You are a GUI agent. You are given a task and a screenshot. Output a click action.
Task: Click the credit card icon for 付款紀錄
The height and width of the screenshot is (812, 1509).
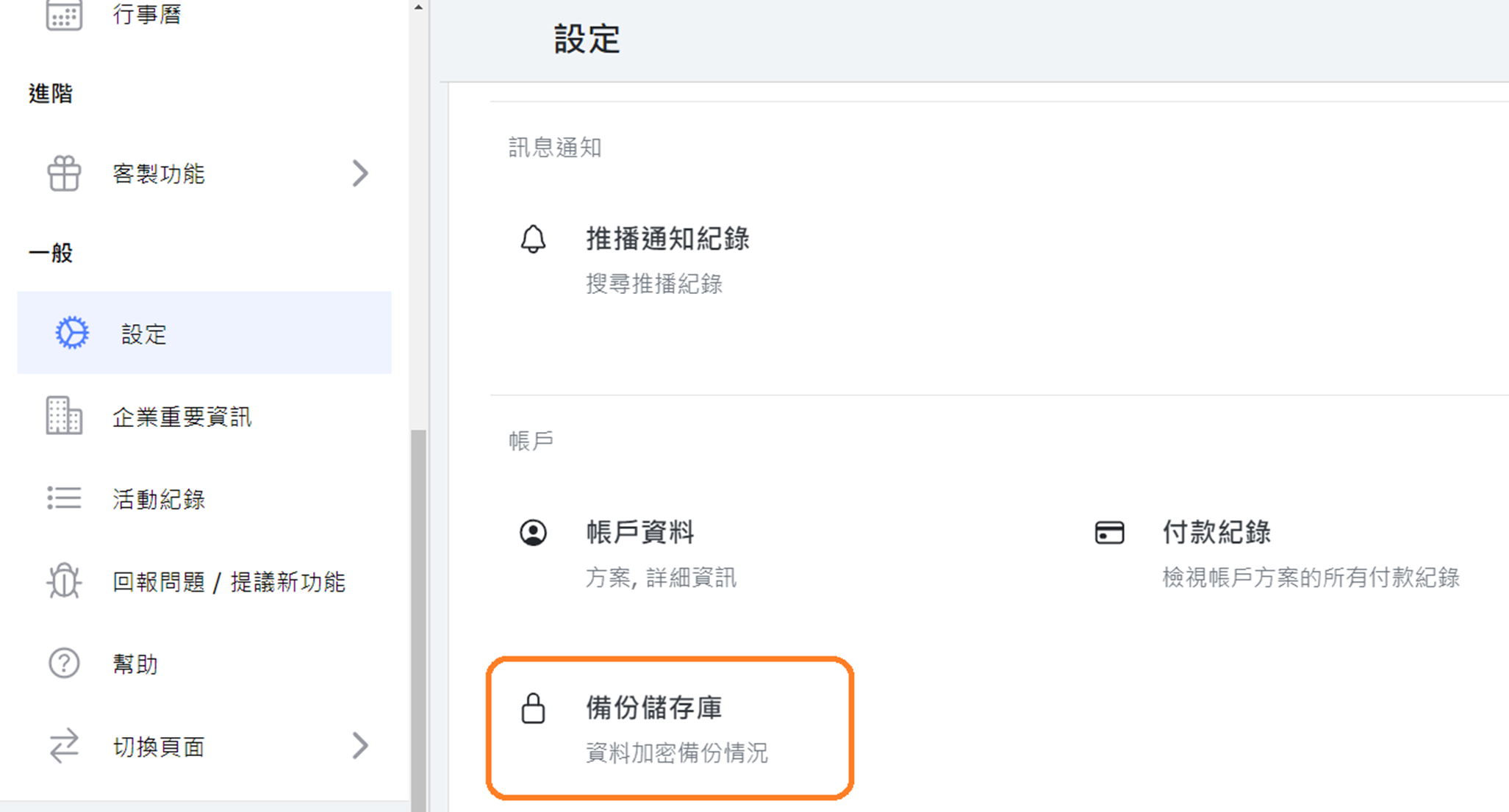pyautogui.click(x=1109, y=532)
